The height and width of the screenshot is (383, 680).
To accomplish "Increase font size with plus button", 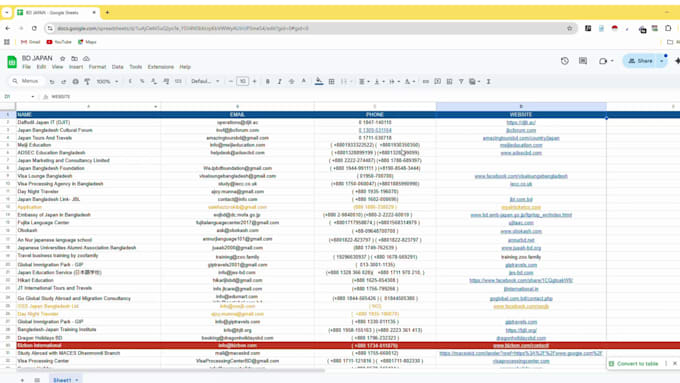I will (x=255, y=82).
